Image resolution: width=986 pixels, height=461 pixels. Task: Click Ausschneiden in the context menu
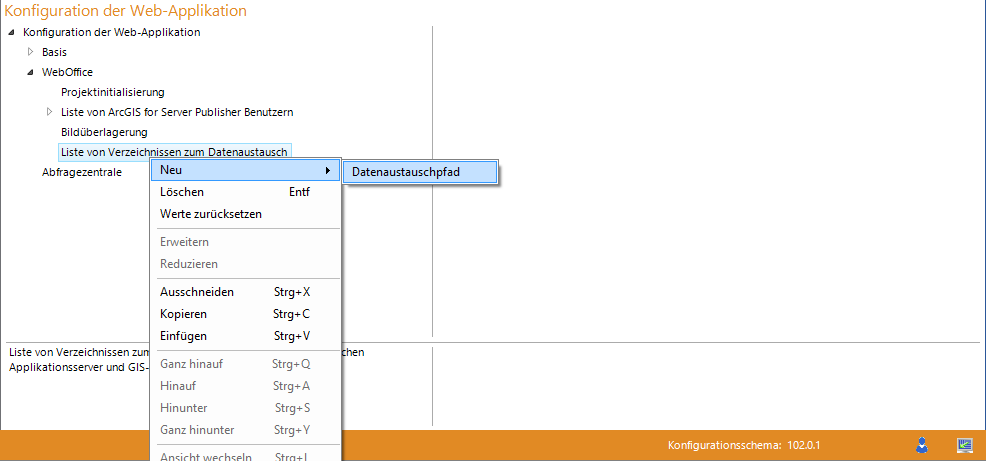[x=197, y=292]
